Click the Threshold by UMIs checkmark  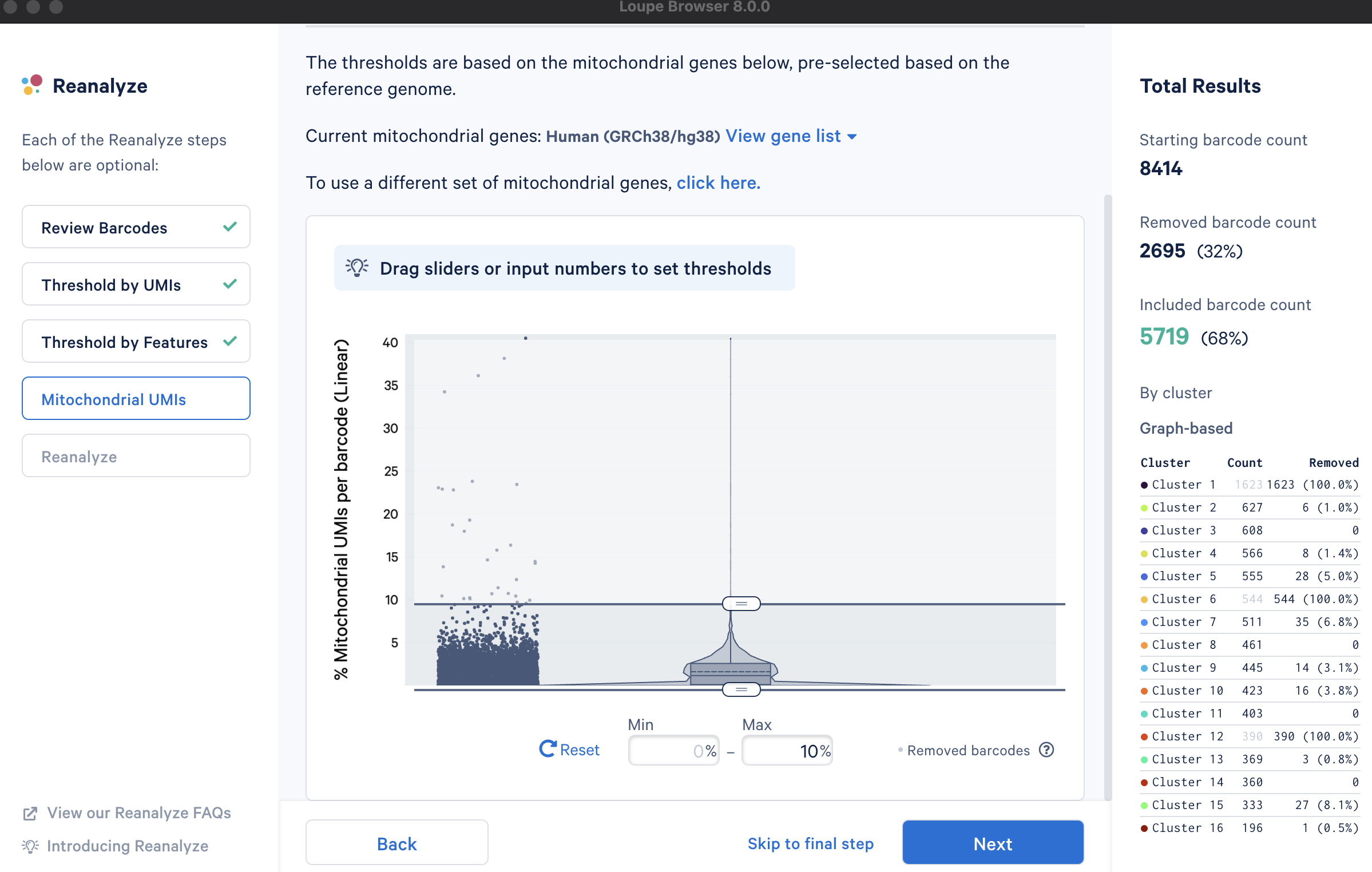(x=230, y=284)
